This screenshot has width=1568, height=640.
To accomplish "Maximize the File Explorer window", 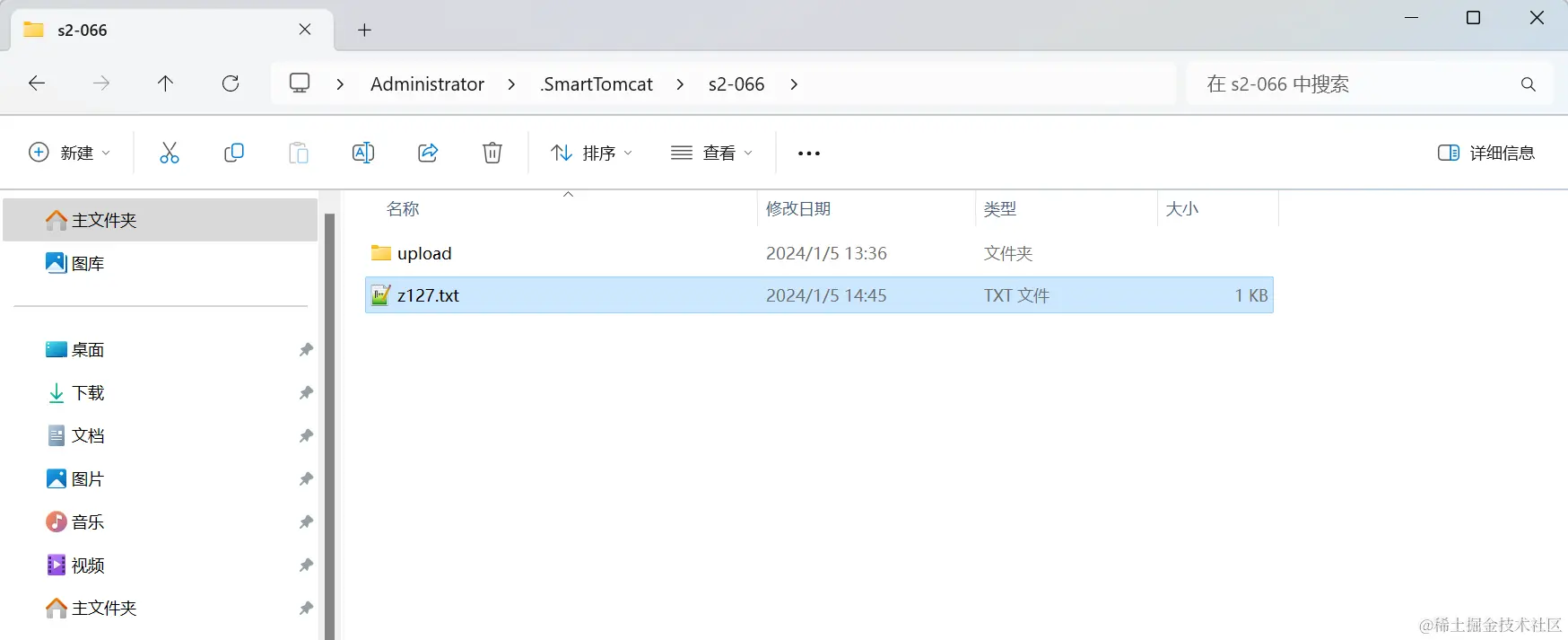I will point(1473,18).
